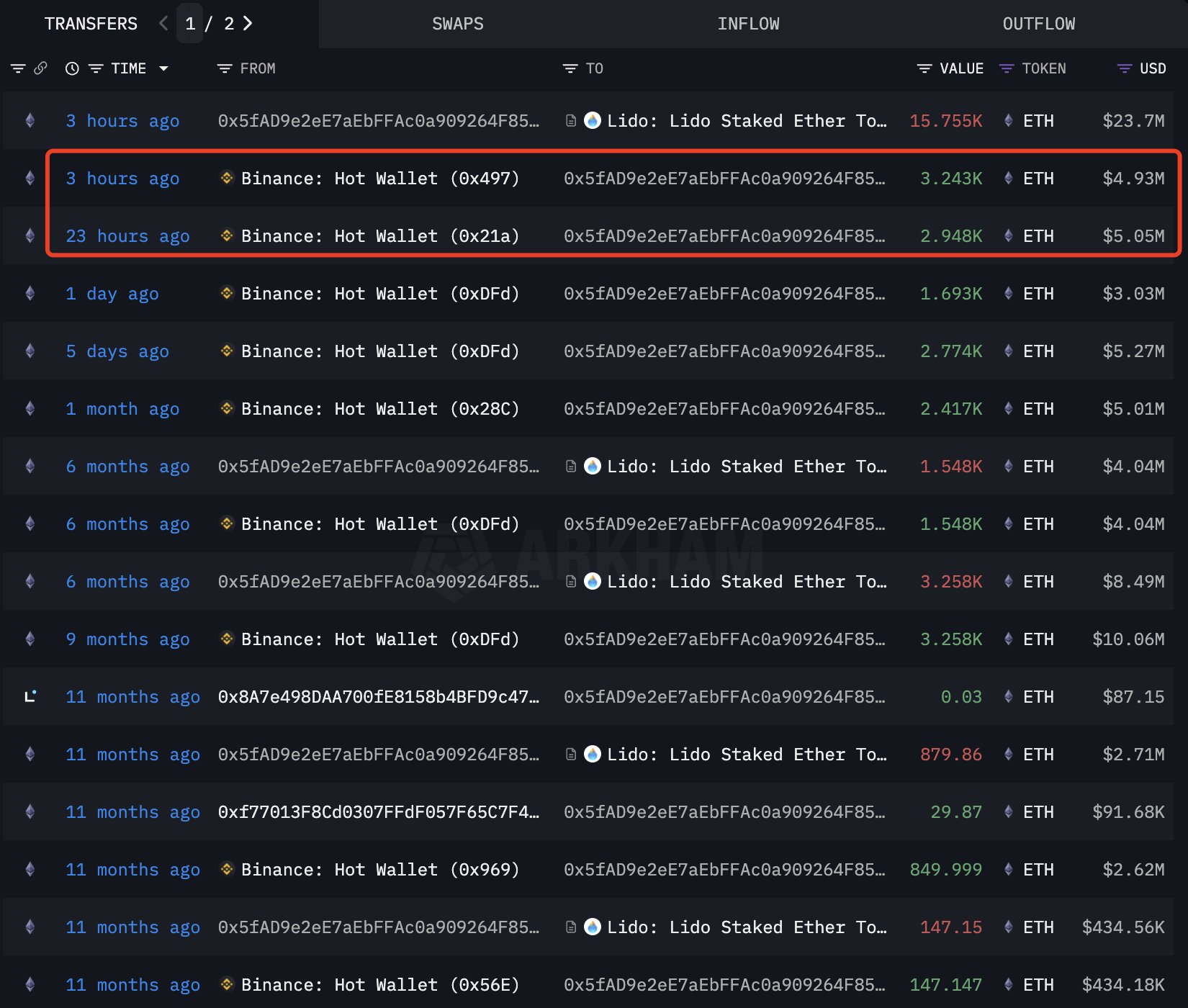The width and height of the screenshot is (1188, 1008).
Task: Click the Binance logo in the 0x28C row
Action: click(x=227, y=408)
